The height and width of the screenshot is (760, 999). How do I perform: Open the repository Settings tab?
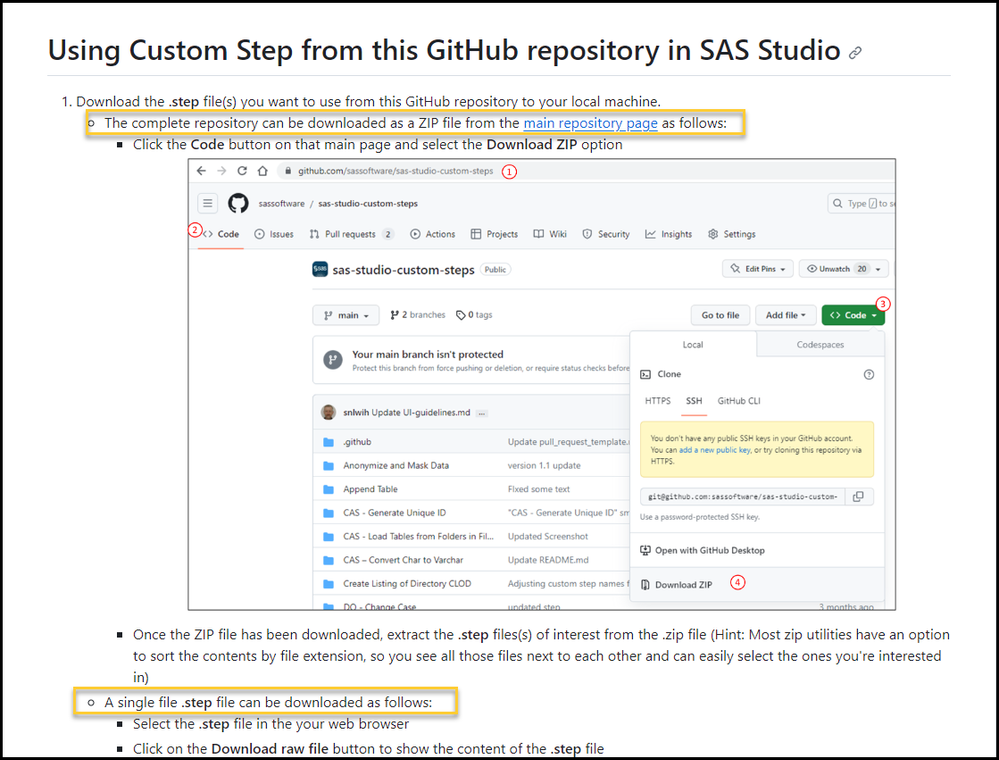point(731,234)
